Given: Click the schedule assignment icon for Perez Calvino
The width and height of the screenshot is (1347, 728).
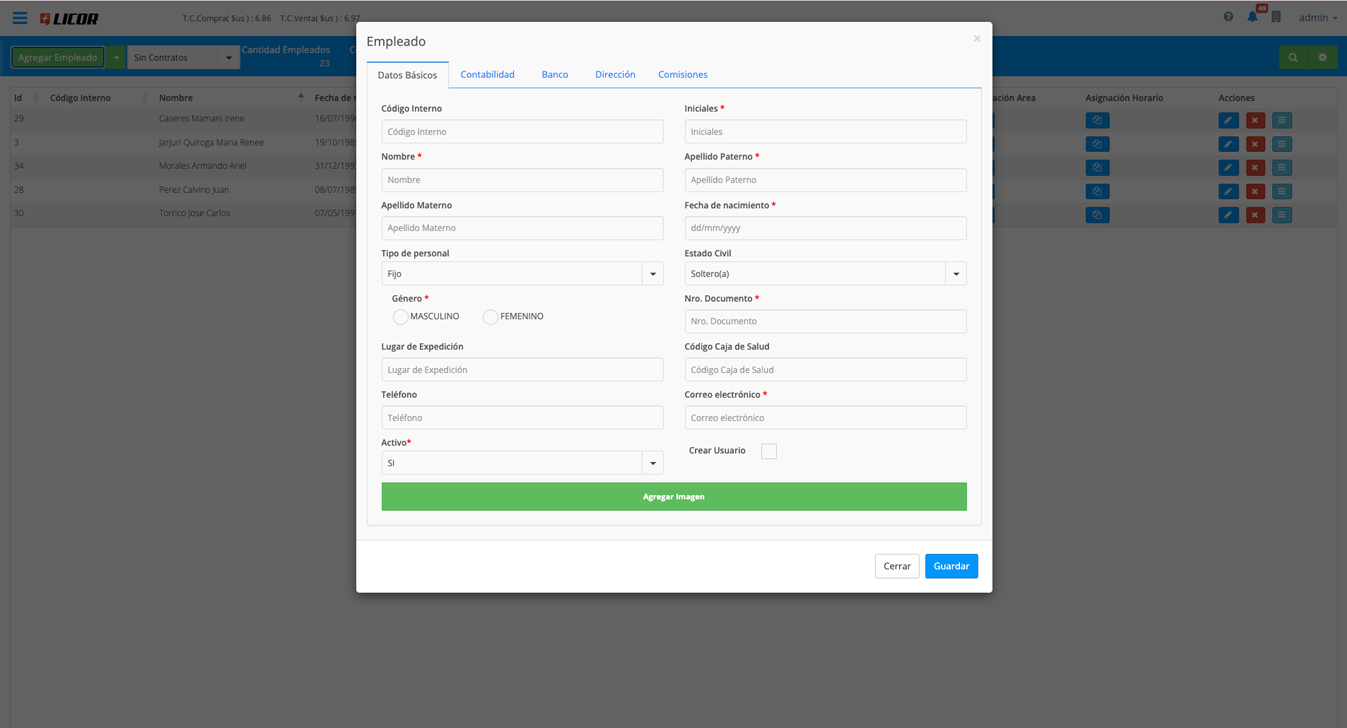Looking at the screenshot, I should click(1097, 192).
